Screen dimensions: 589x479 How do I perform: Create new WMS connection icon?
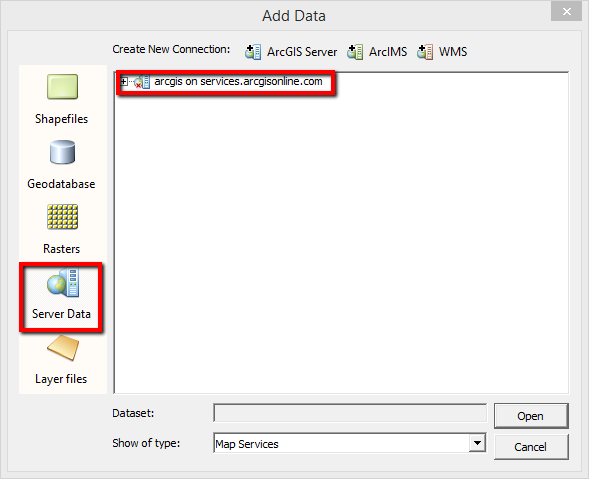pos(425,52)
